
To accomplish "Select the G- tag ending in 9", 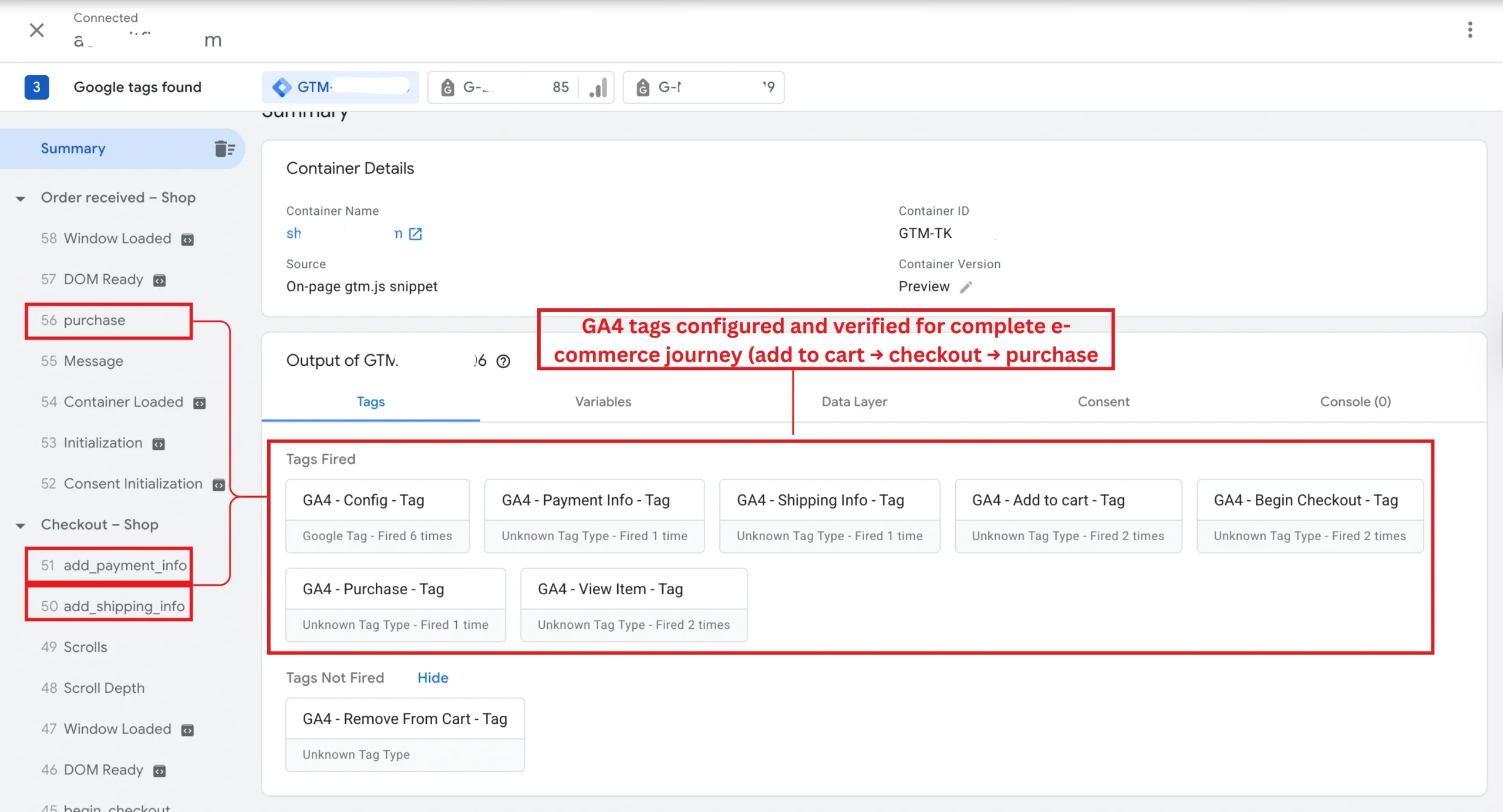I will pos(703,87).
